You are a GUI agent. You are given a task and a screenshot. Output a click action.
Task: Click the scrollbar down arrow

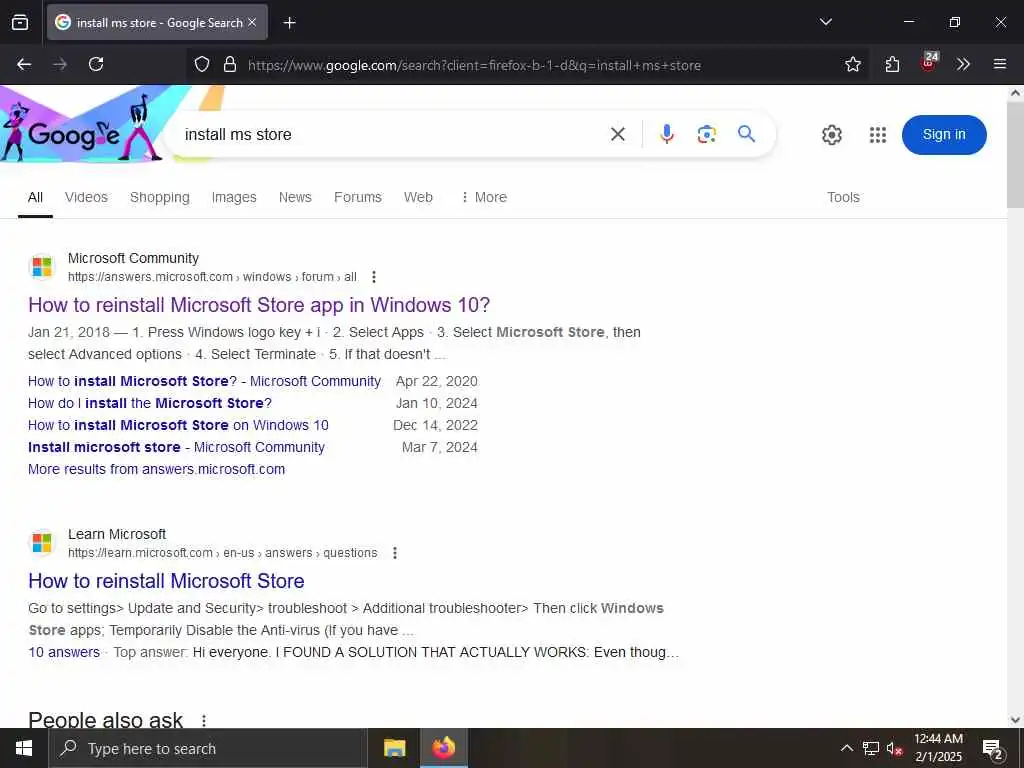(1015, 720)
